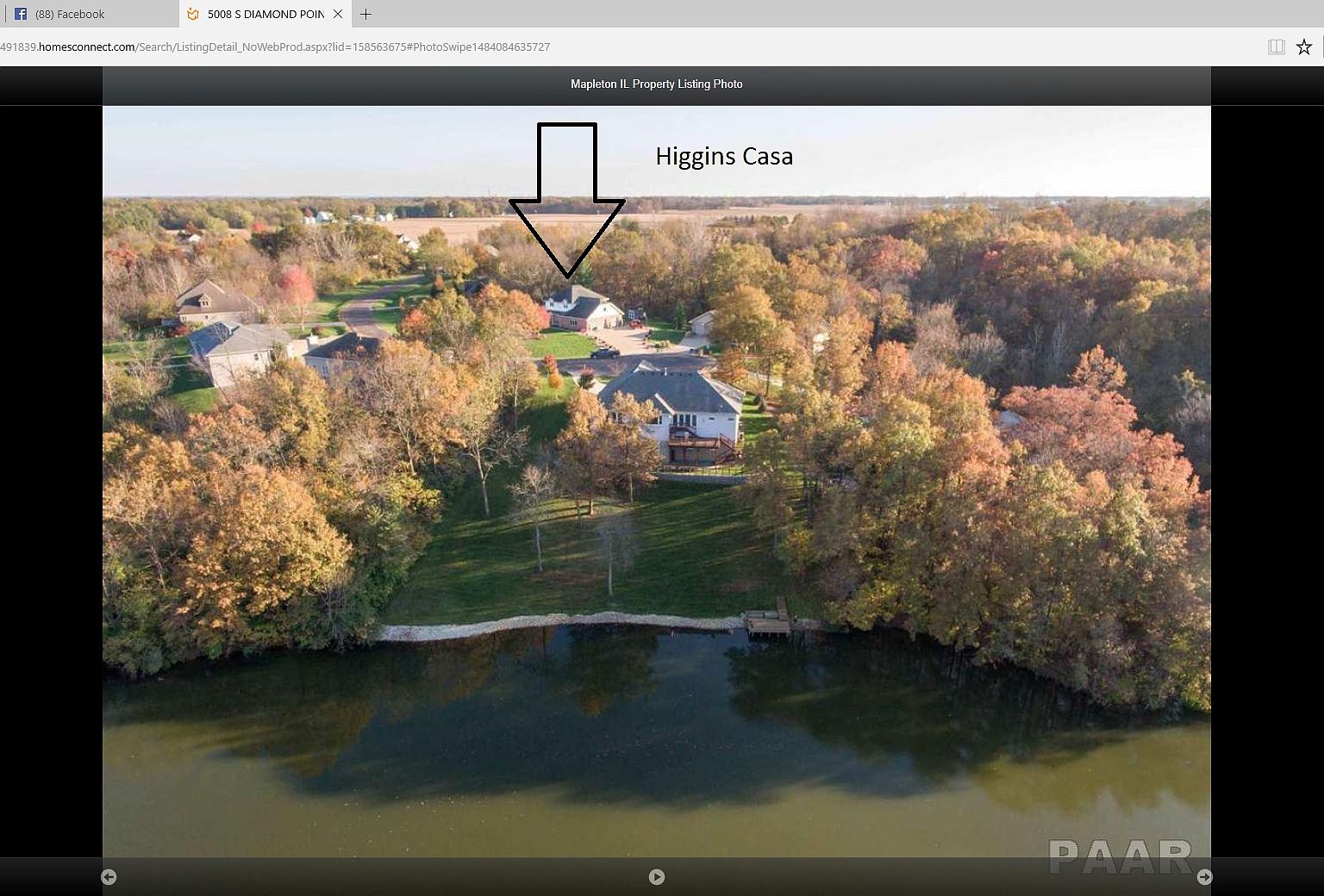
Task: Start the photo slideshow play button
Action: (657, 877)
